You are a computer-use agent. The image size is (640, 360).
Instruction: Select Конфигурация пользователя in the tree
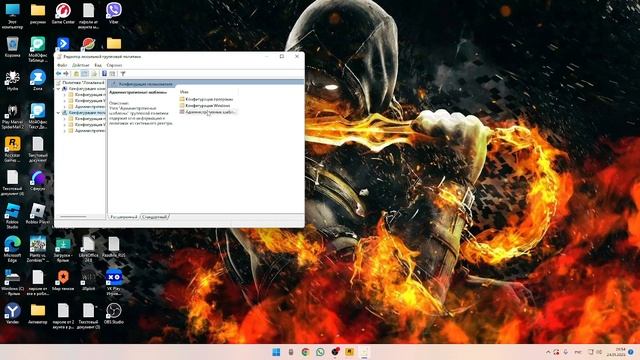pyautogui.click(x=83, y=113)
